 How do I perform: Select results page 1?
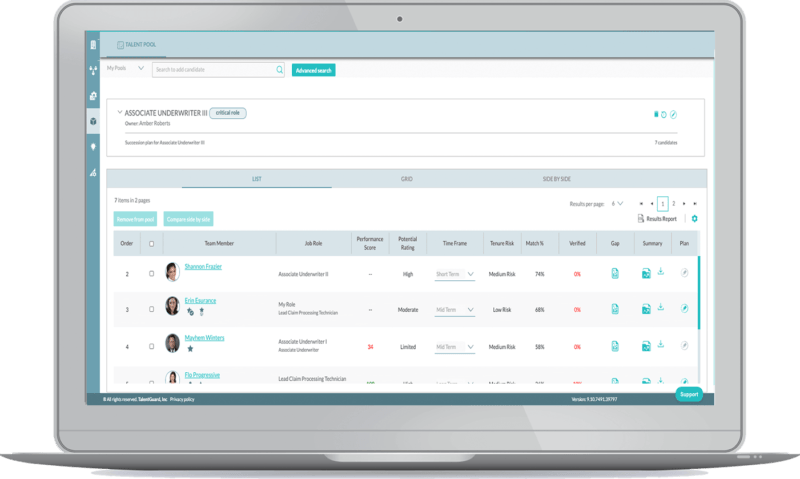[x=663, y=204]
